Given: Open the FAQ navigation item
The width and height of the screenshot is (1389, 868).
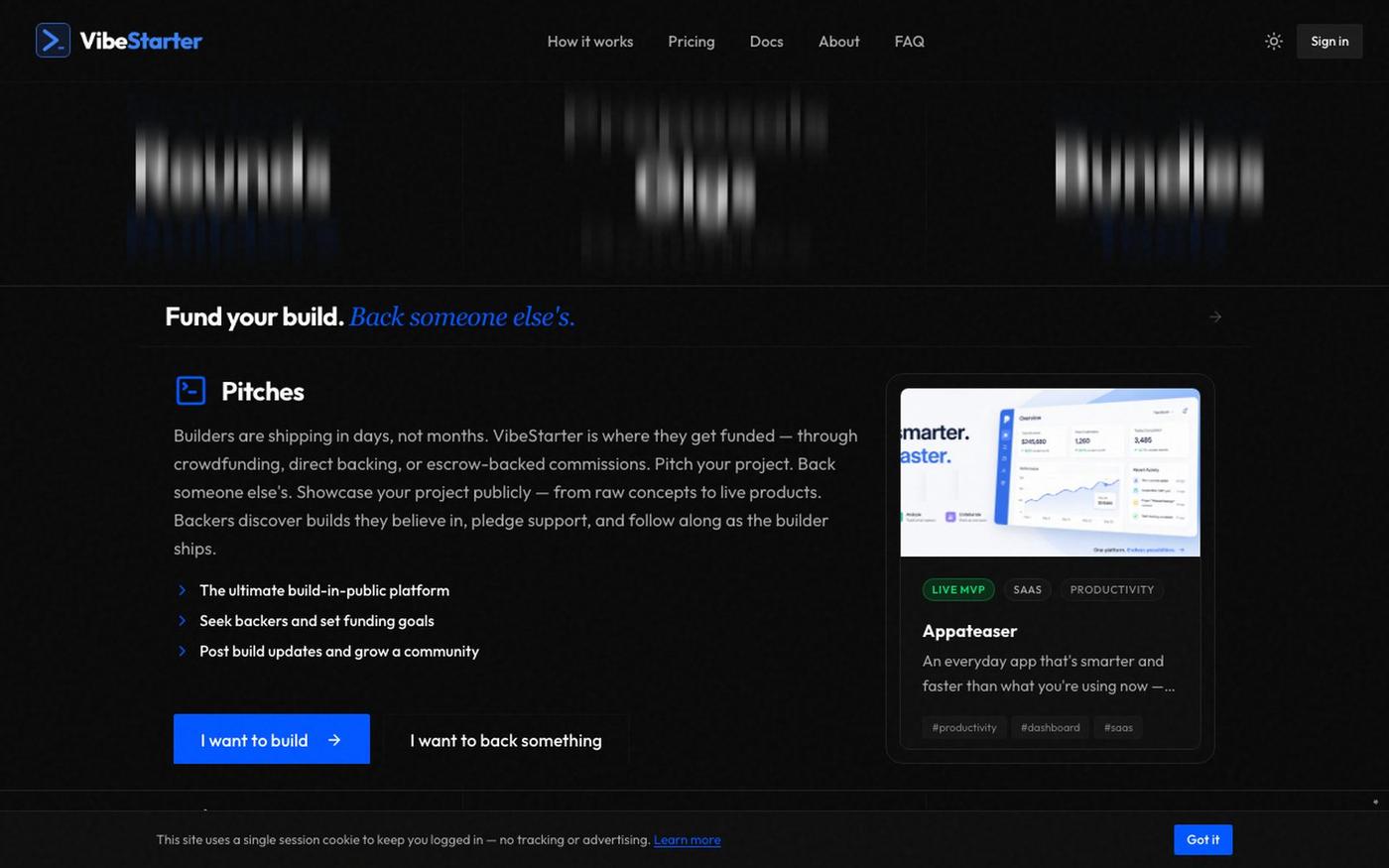Looking at the screenshot, I should coord(909,42).
